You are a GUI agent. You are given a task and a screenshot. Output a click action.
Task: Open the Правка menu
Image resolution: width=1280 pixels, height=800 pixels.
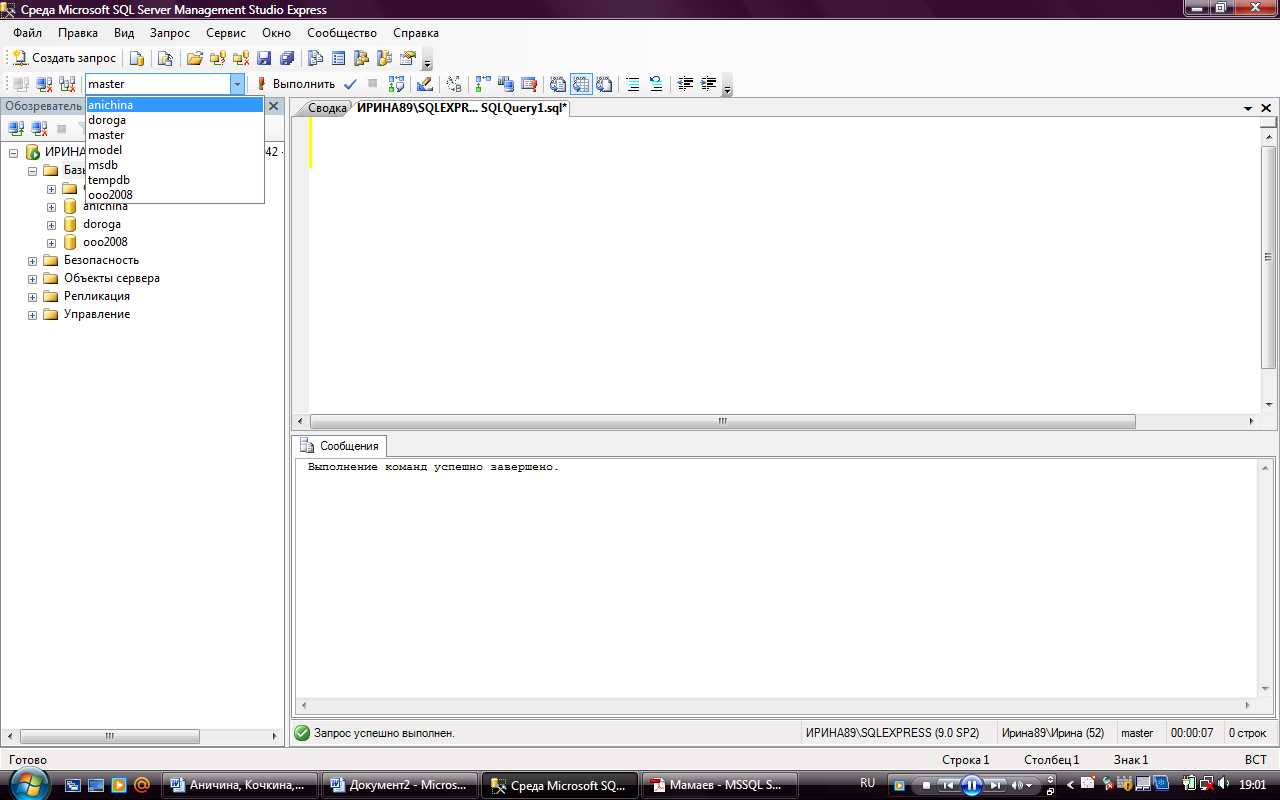pyautogui.click(x=78, y=33)
